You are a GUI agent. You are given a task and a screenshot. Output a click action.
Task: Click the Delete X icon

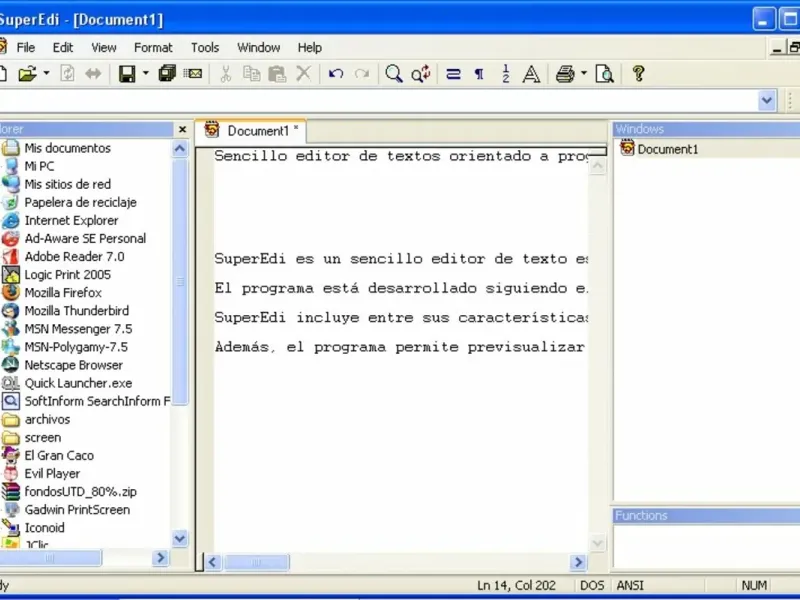(x=304, y=74)
